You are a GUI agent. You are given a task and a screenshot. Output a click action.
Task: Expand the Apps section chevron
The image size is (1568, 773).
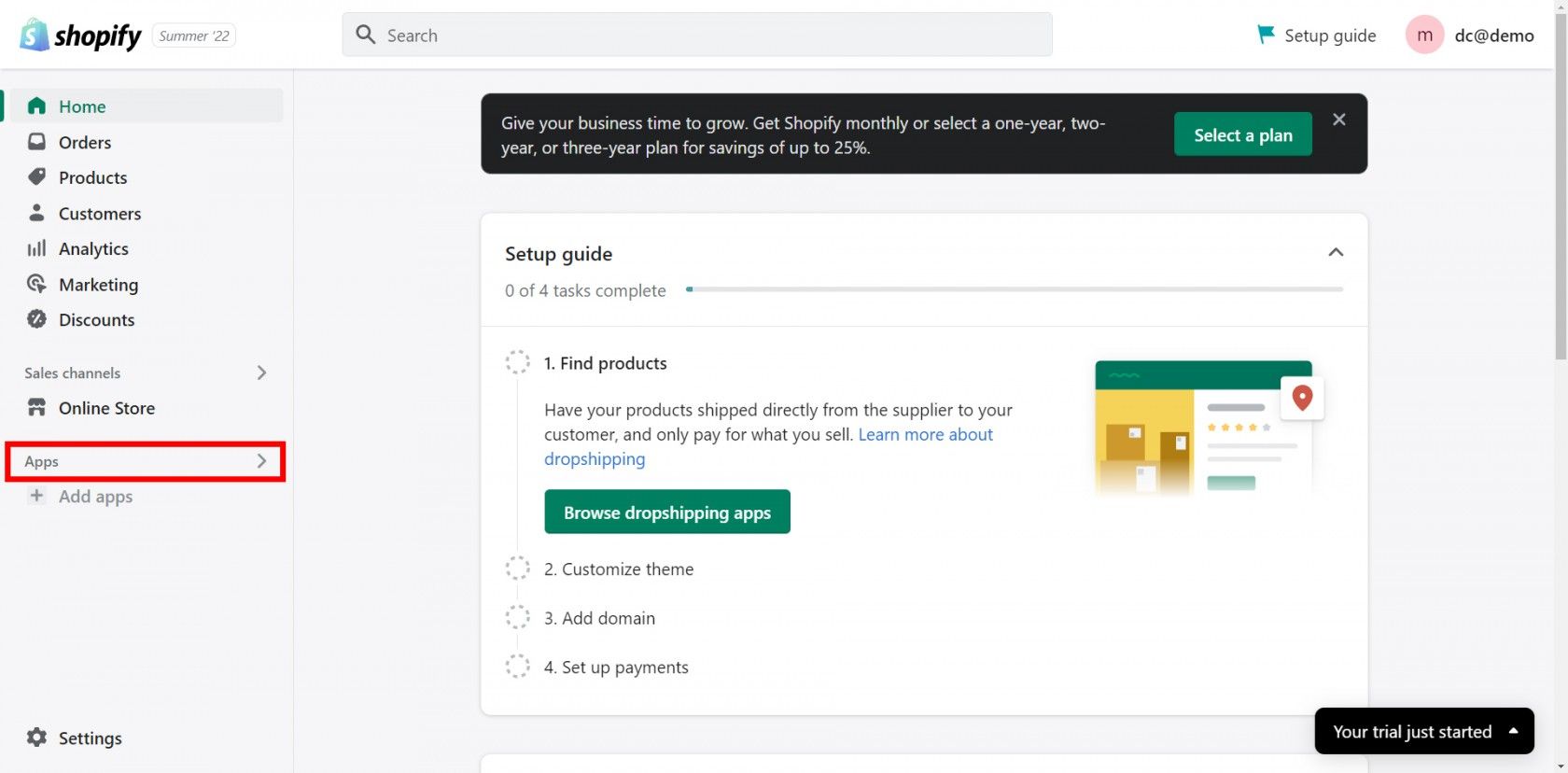coord(261,461)
